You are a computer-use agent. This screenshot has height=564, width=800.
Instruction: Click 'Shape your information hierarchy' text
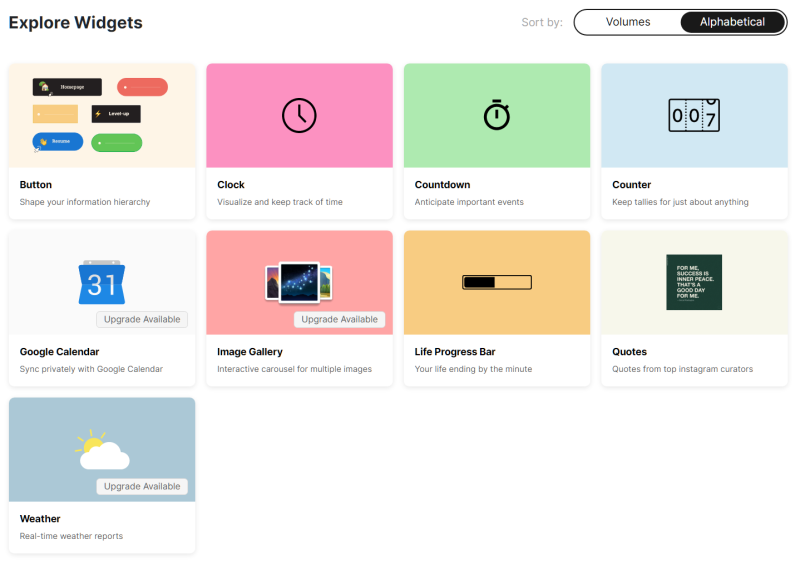point(85,202)
